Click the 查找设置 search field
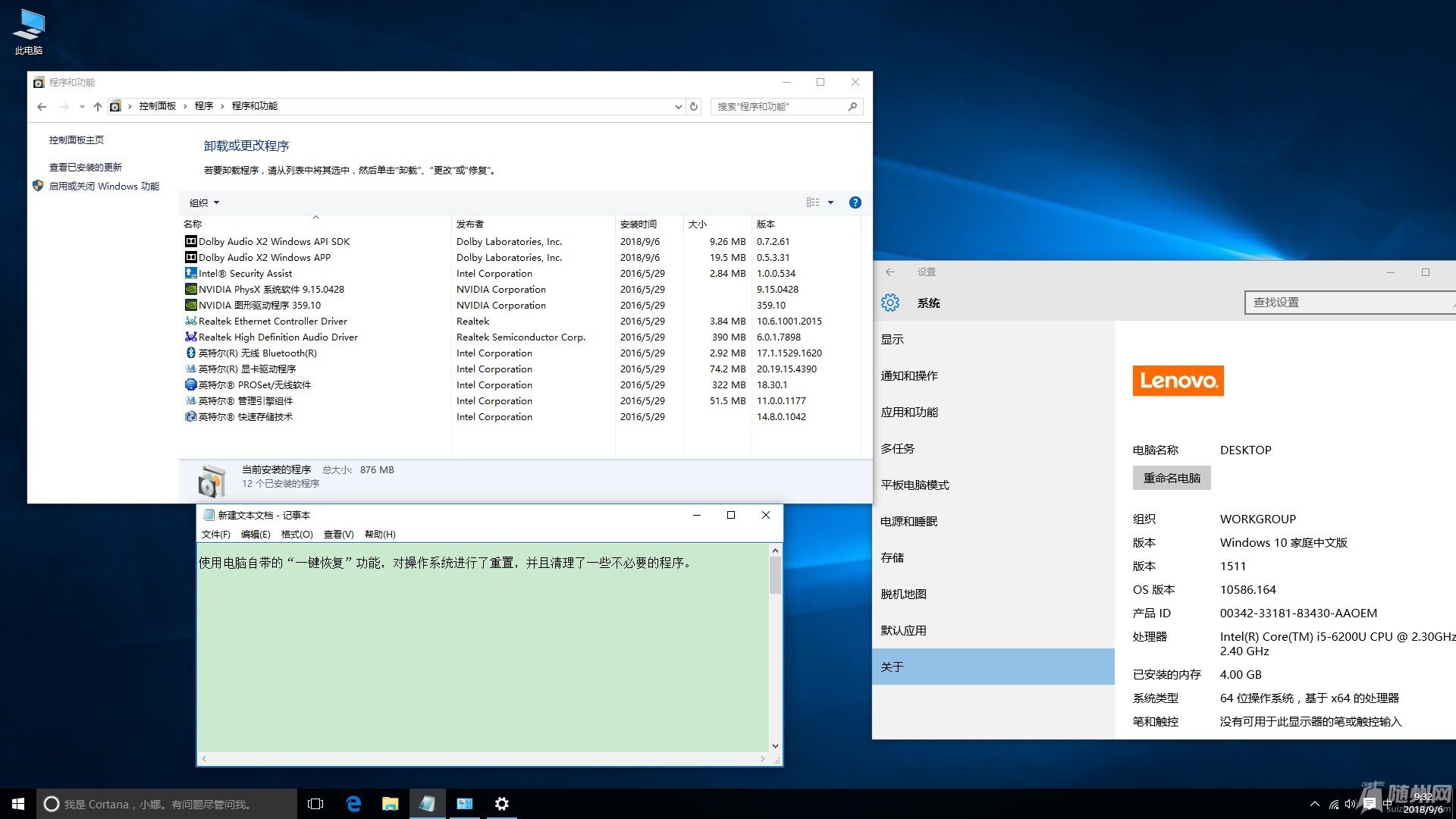 1350,303
